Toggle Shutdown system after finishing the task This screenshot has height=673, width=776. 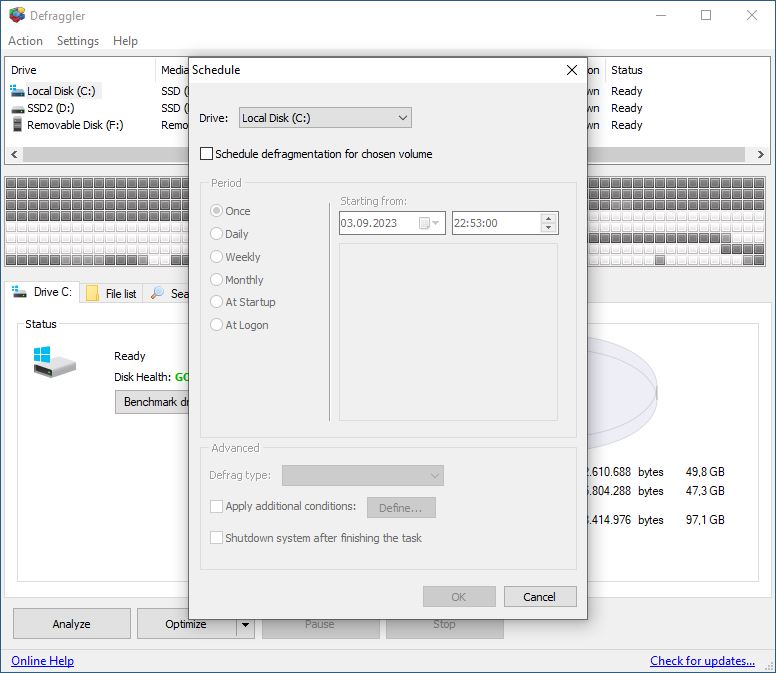[x=216, y=538]
